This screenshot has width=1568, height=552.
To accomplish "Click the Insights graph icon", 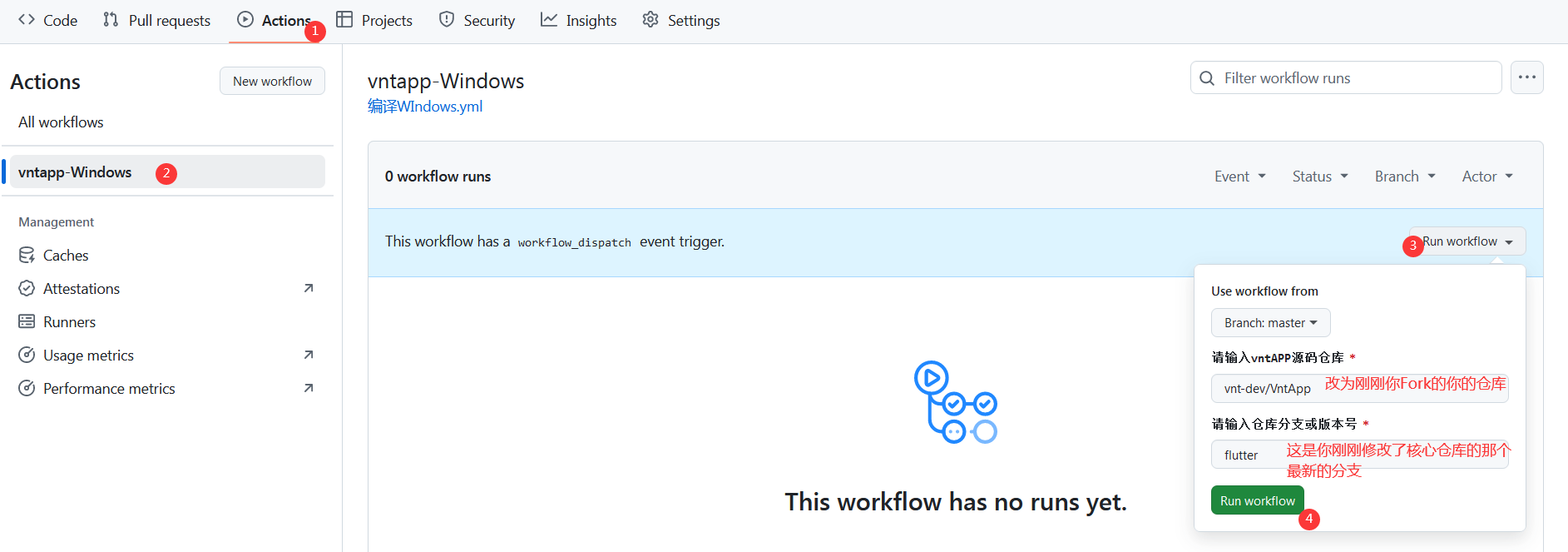I will pos(549,20).
